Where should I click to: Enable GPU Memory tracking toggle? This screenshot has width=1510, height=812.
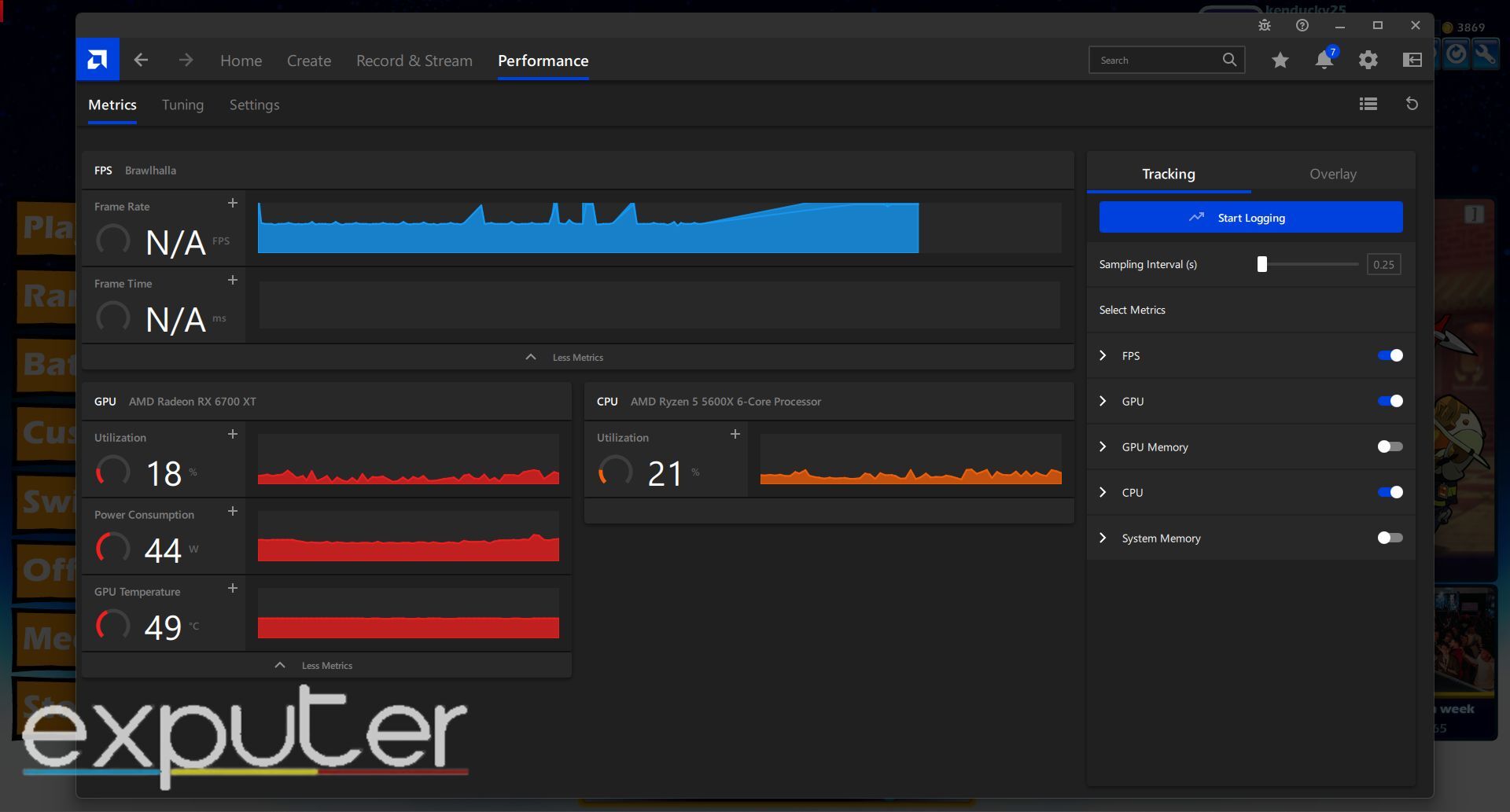coord(1390,446)
